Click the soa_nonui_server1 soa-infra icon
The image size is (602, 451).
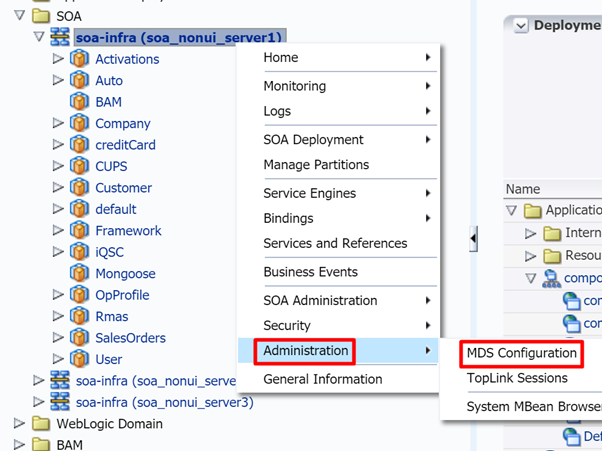click(x=60, y=37)
